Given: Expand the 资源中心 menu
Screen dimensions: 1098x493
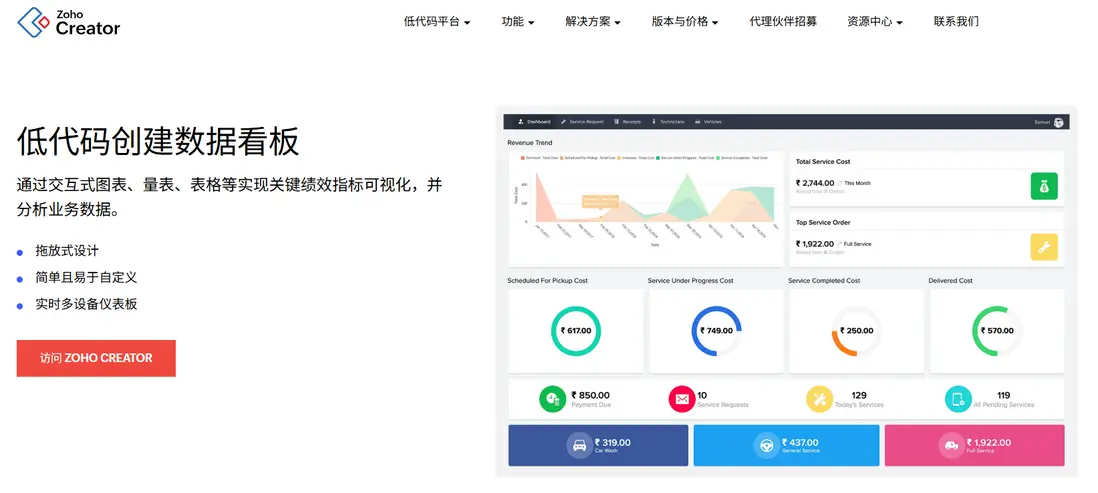Looking at the screenshot, I should click(x=875, y=22).
